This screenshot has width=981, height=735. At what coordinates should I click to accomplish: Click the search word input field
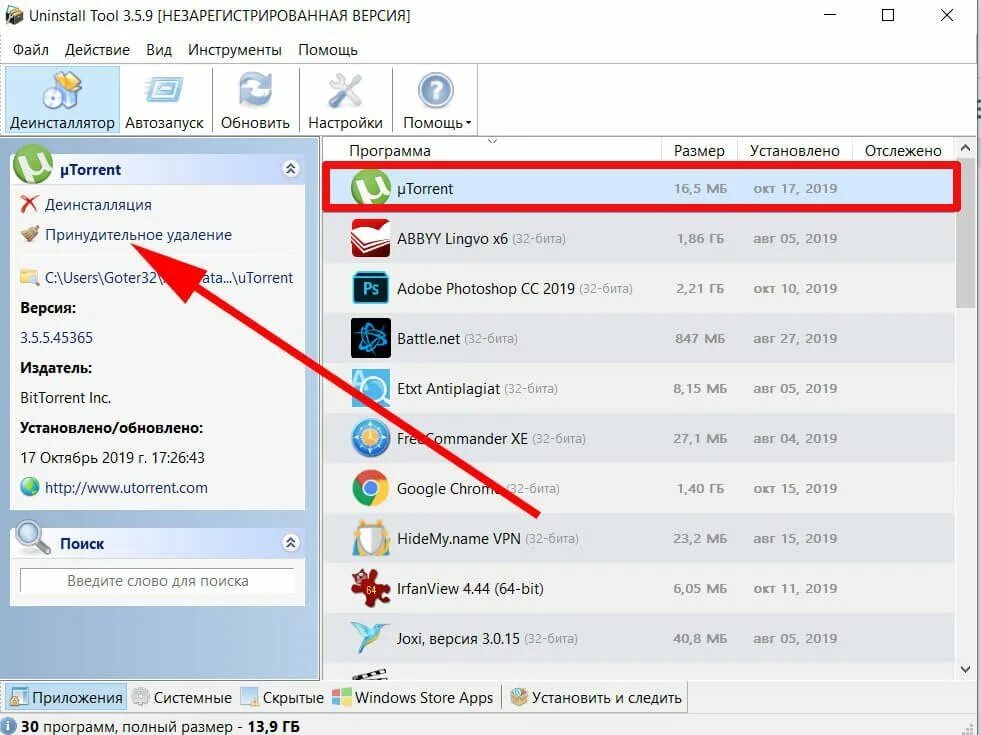point(157,580)
